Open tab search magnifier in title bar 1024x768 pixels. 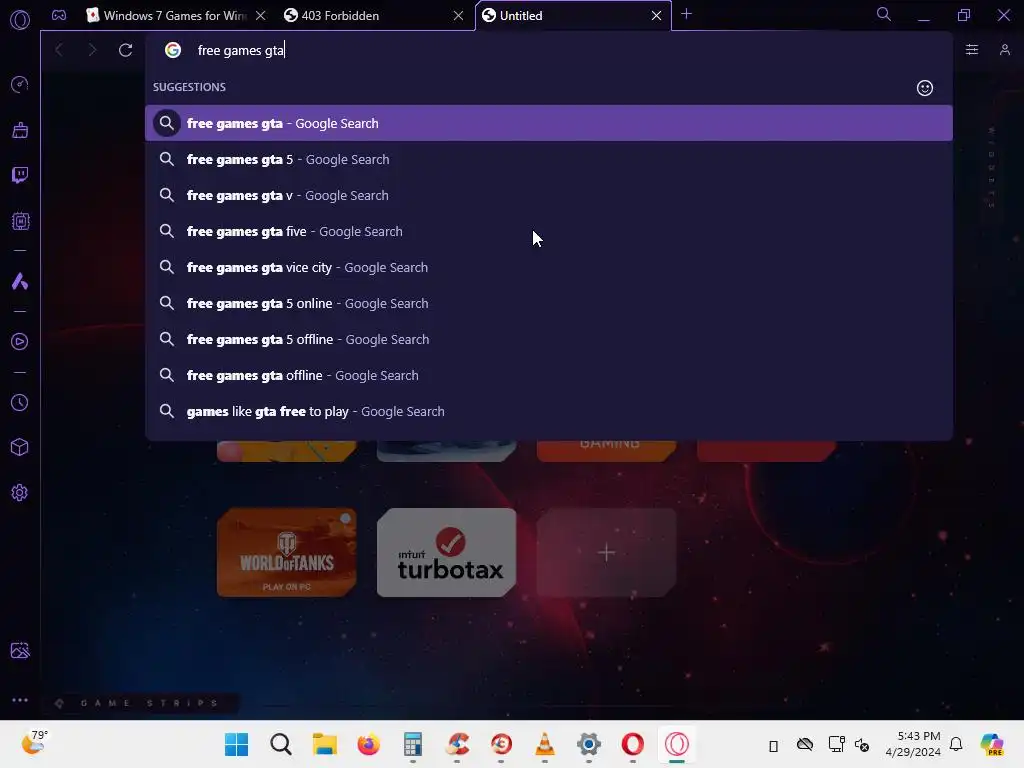coord(884,14)
